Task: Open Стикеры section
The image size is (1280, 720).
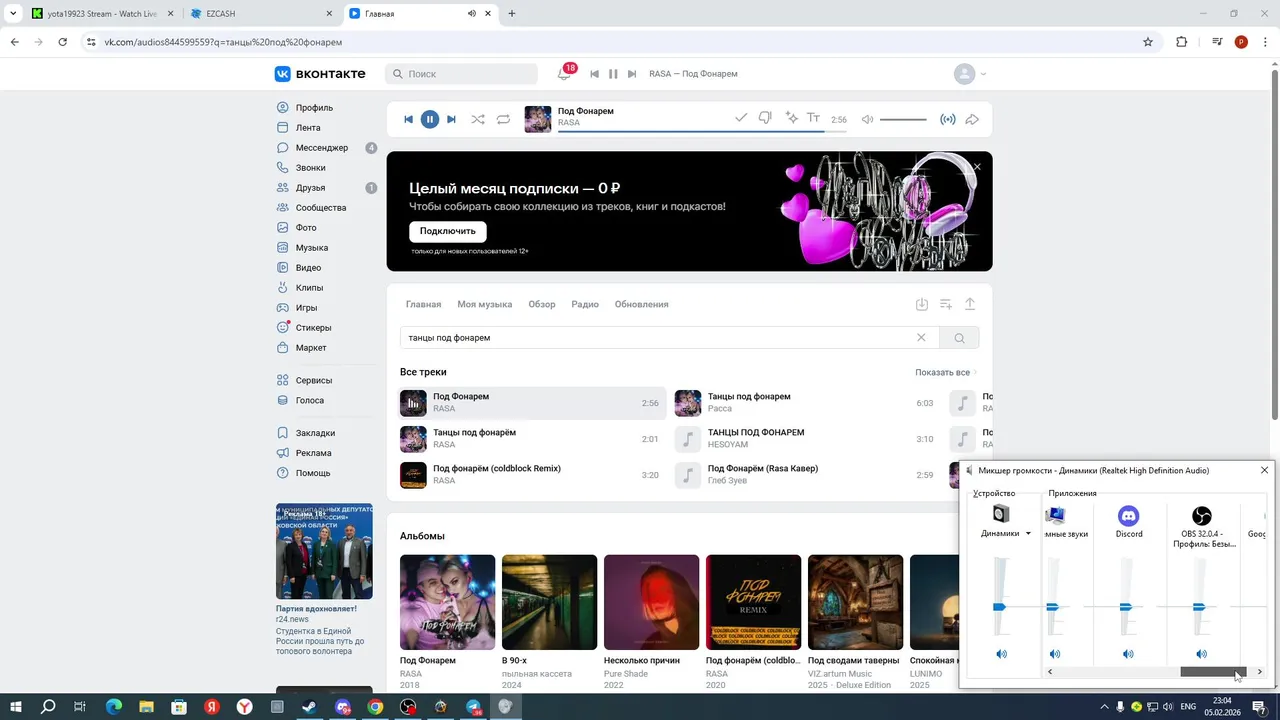Action: (x=313, y=327)
